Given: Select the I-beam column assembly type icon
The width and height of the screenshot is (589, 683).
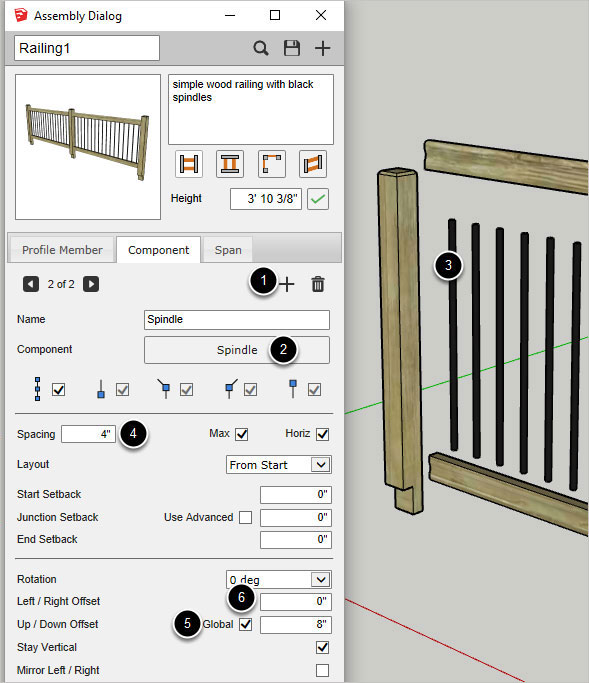Looking at the screenshot, I should pyautogui.click(x=230, y=164).
